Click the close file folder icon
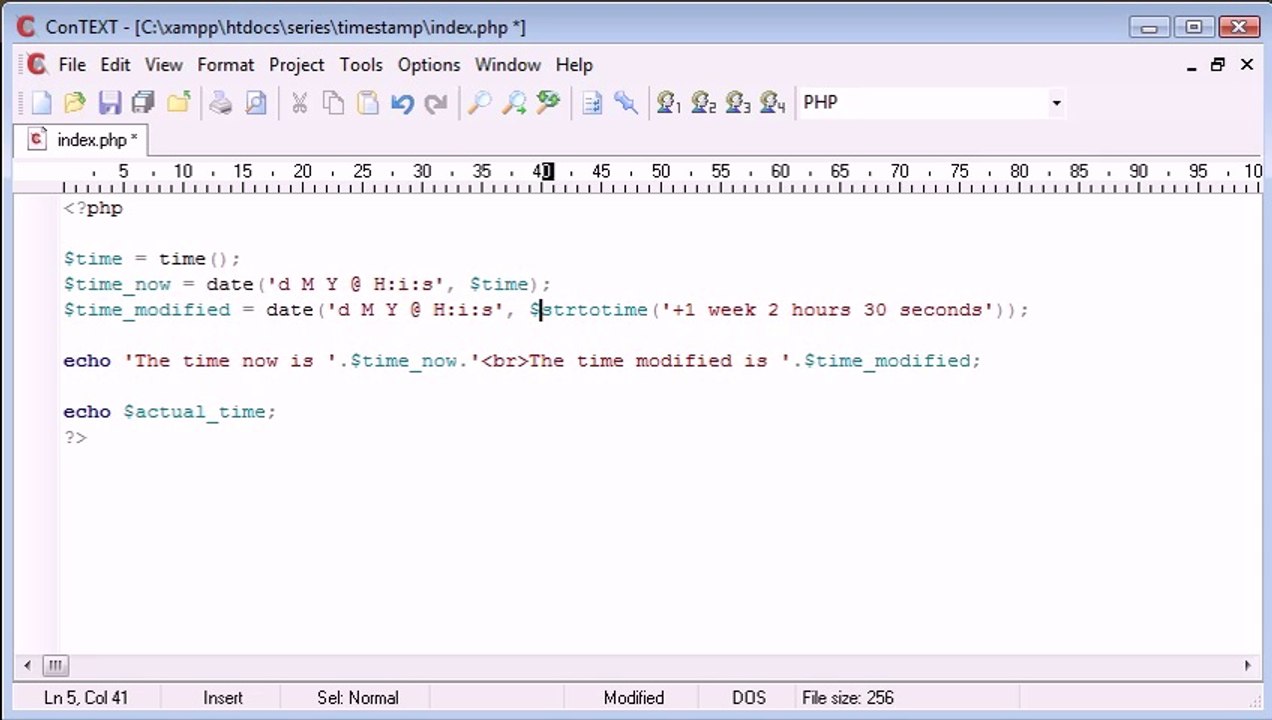The image size is (1272, 720). pos(179,102)
